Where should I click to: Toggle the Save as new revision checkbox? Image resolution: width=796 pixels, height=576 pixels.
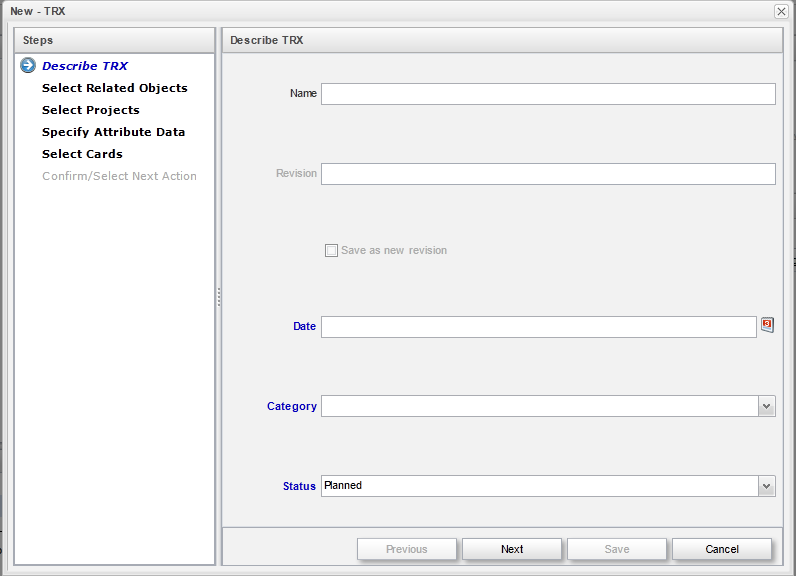[x=331, y=250]
